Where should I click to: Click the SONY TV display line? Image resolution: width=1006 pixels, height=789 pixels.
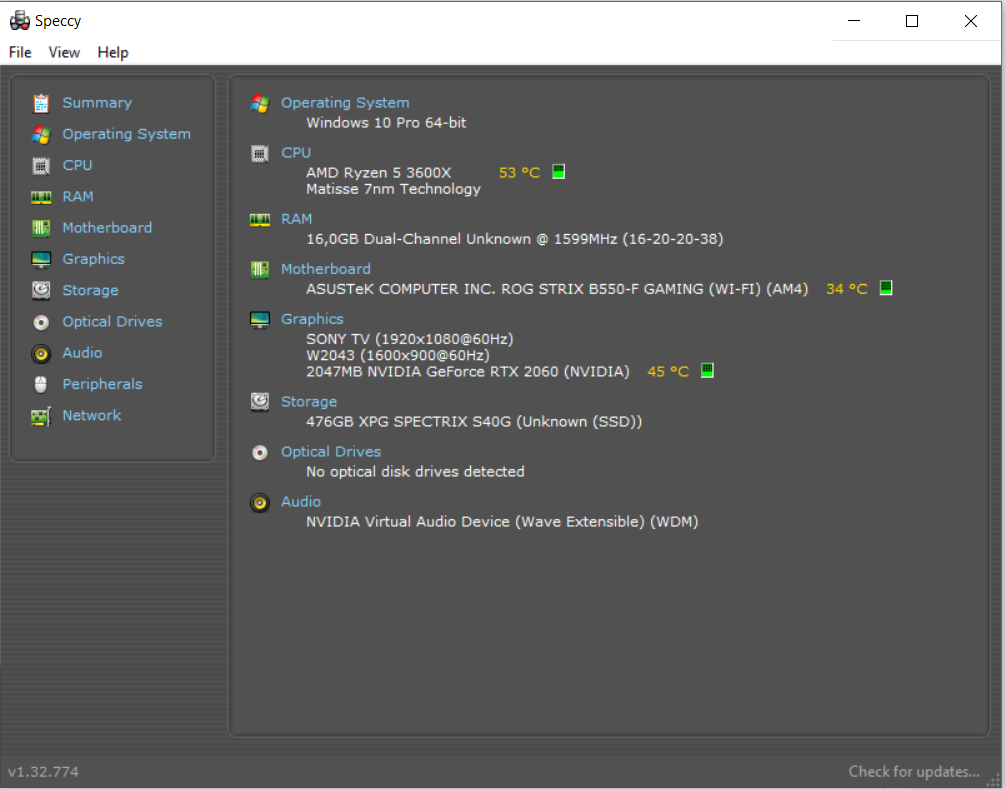tap(410, 339)
